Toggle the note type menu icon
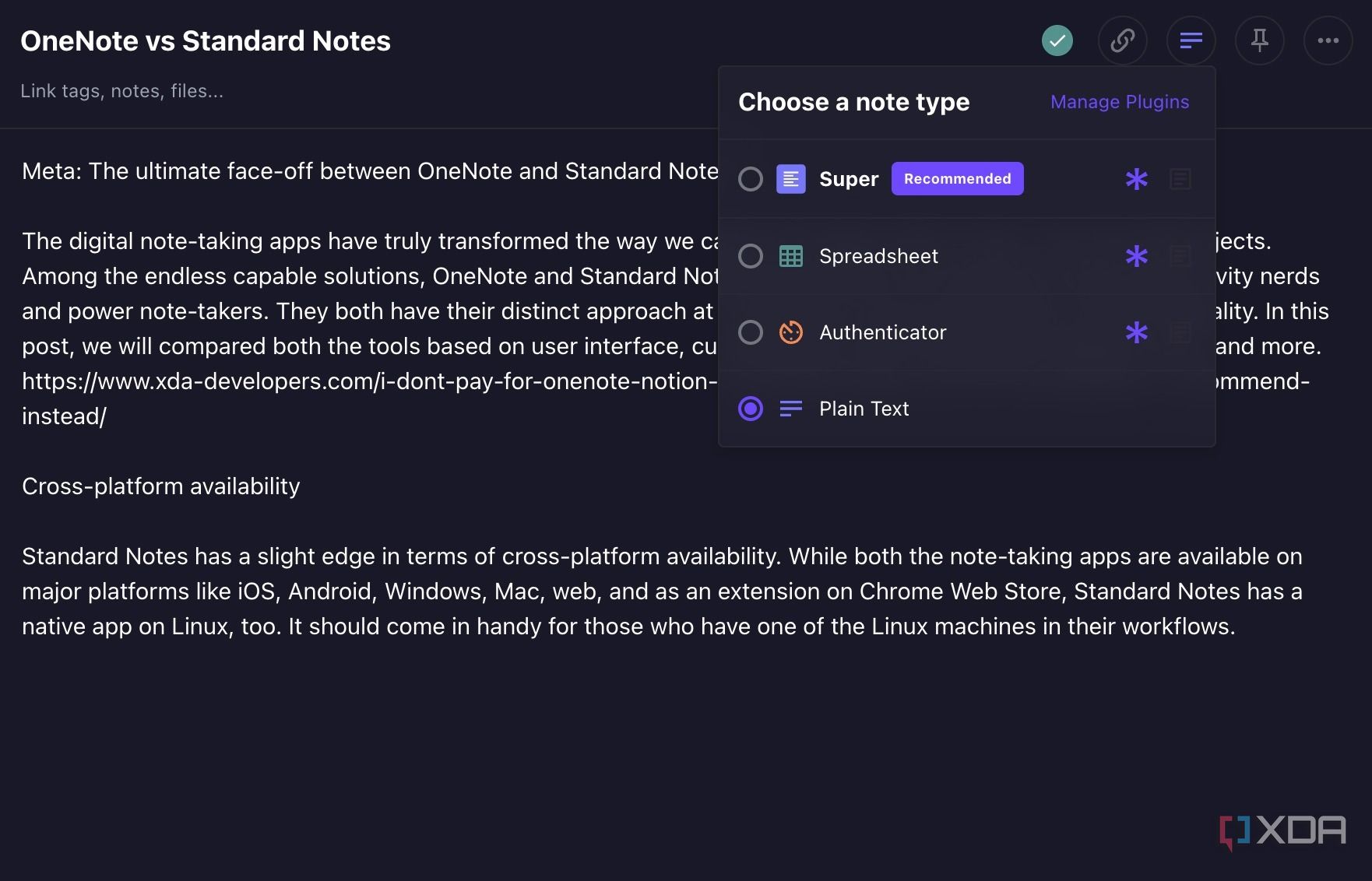This screenshot has width=1372, height=881. point(1191,40)
